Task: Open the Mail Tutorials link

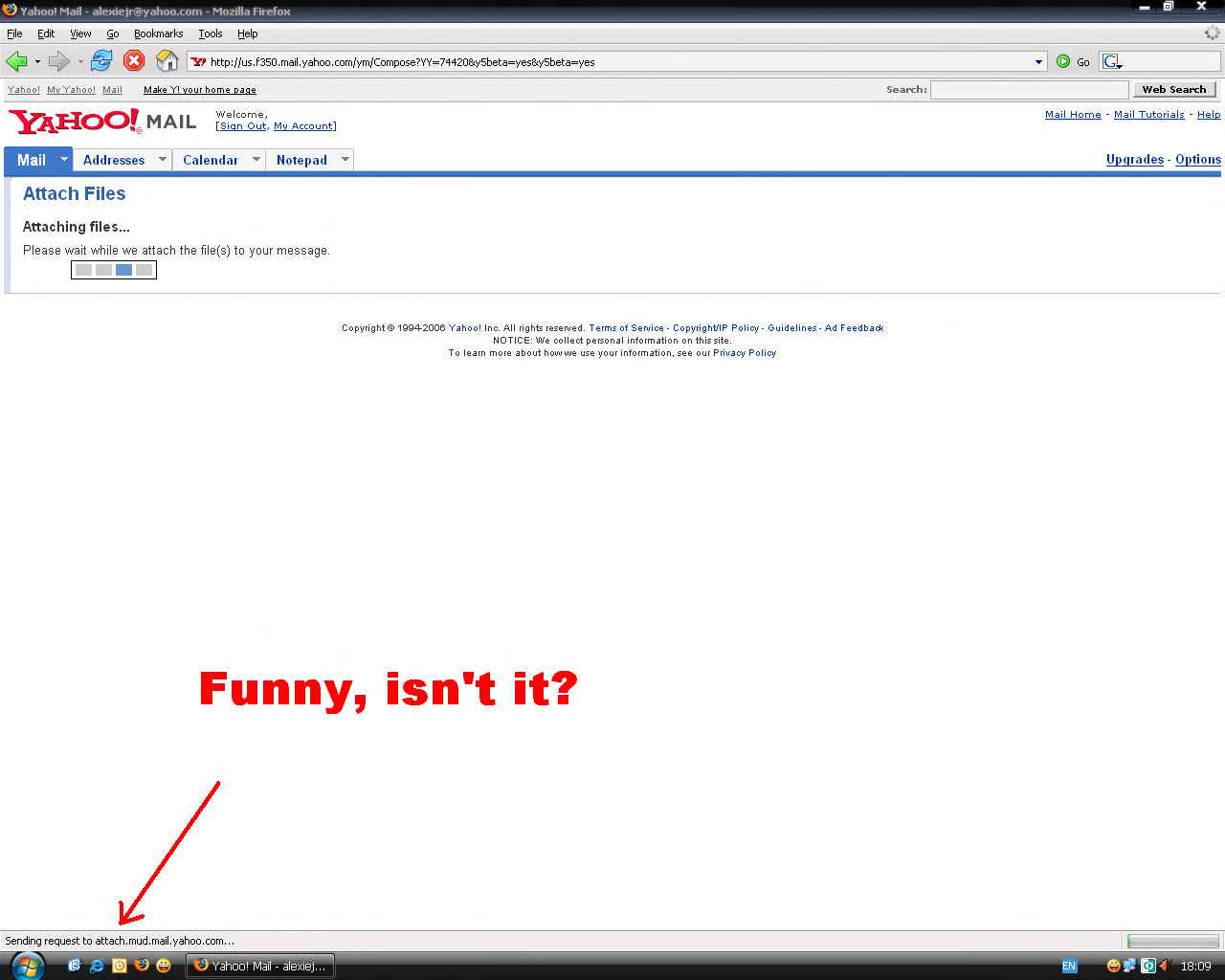Action: pyautogui.click(x=1148, y=114)
